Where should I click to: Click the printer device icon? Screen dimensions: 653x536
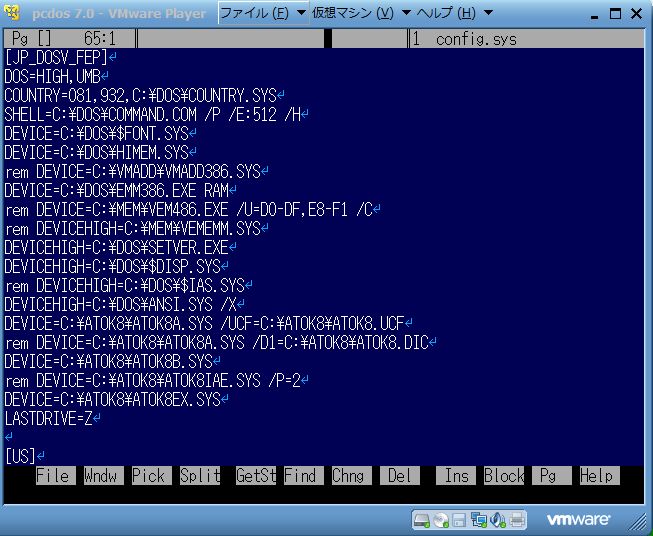click(517, 520)
